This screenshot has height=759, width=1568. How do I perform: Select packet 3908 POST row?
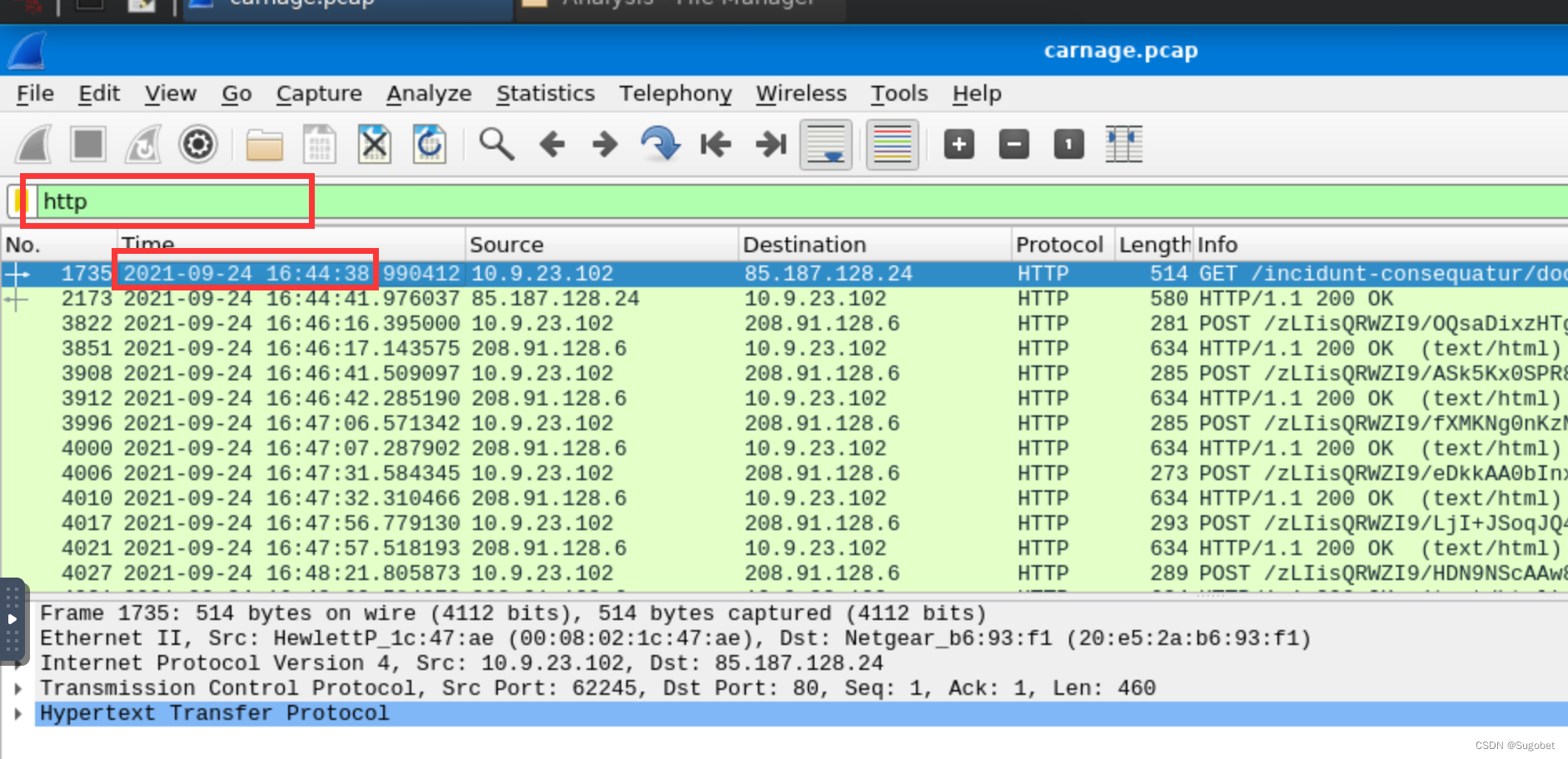click(x=784, y=374)
